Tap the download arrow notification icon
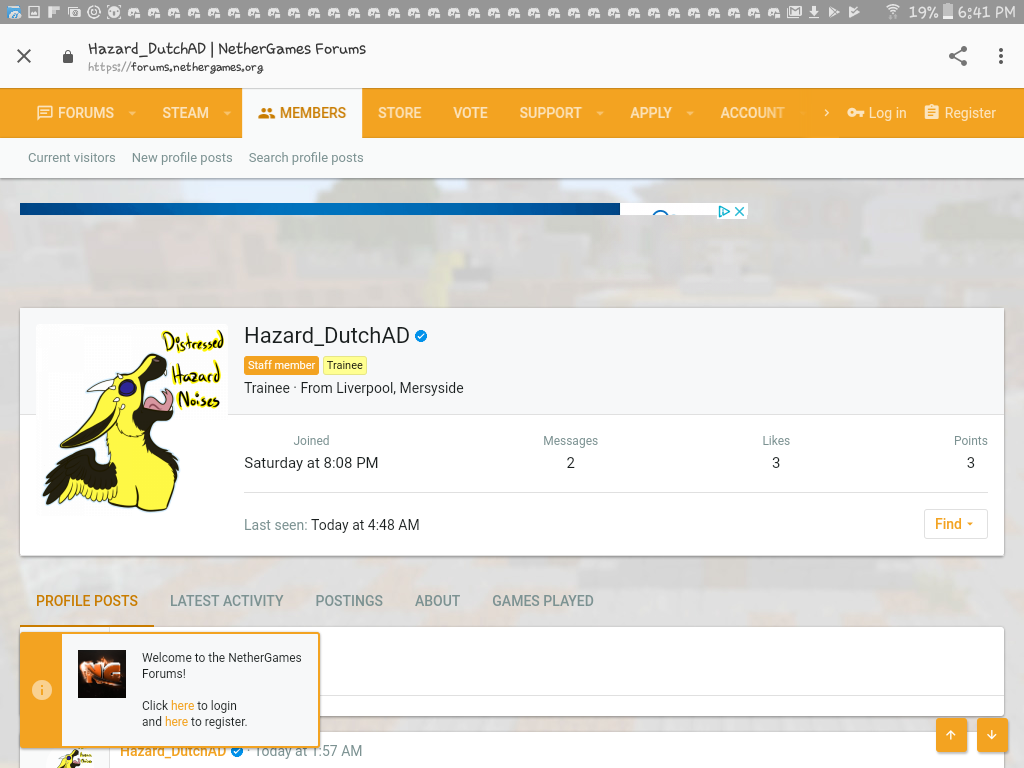The image size is (1024, 768). 814,11
